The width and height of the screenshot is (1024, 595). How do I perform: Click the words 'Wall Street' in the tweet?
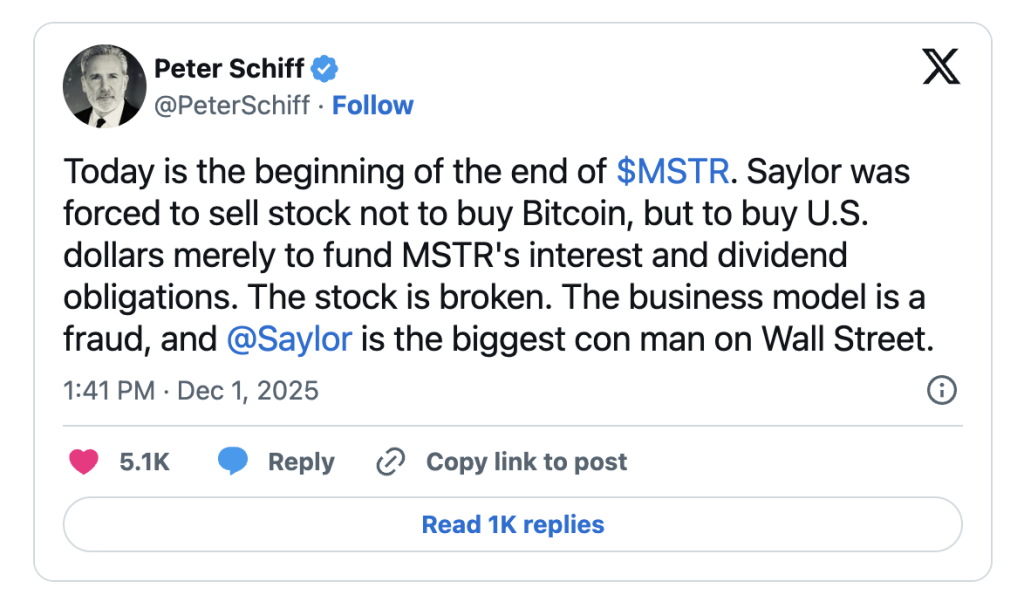[847, 339]
